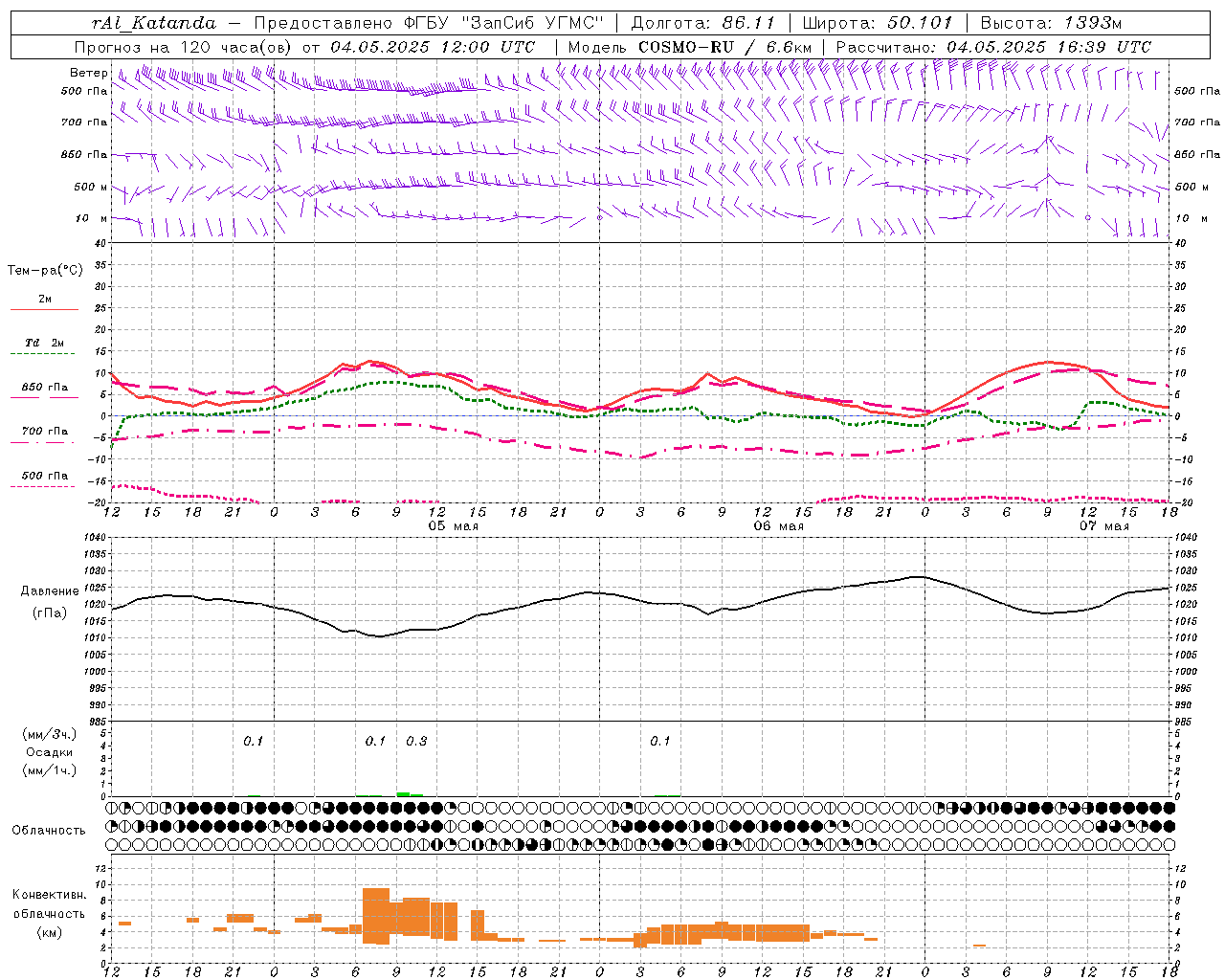Select the 700 гПа temperature legend entry
This screenshot has width=1225, height=980.
[45, 431]
